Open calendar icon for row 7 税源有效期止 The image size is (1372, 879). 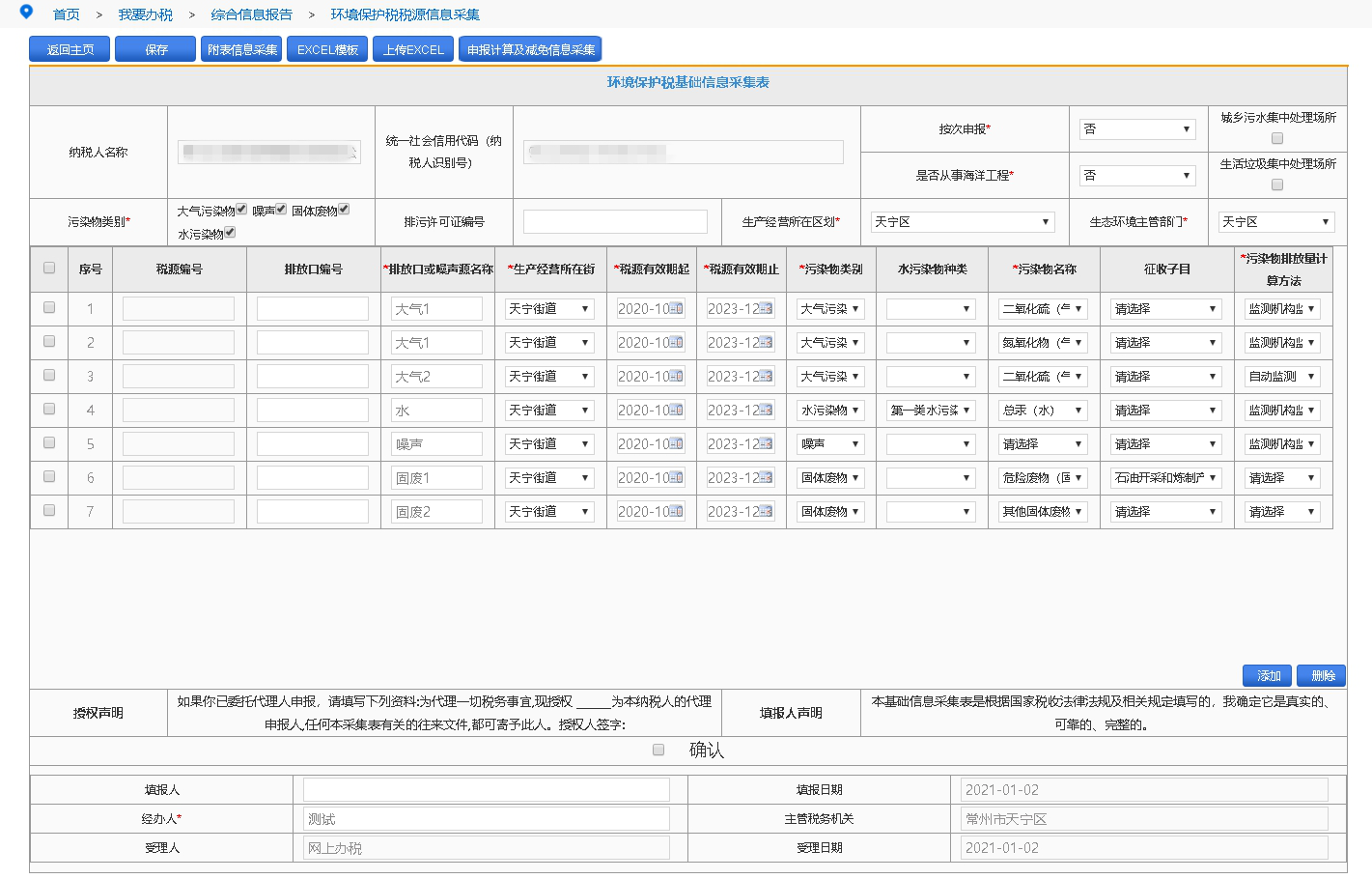[x=766, y=512]
